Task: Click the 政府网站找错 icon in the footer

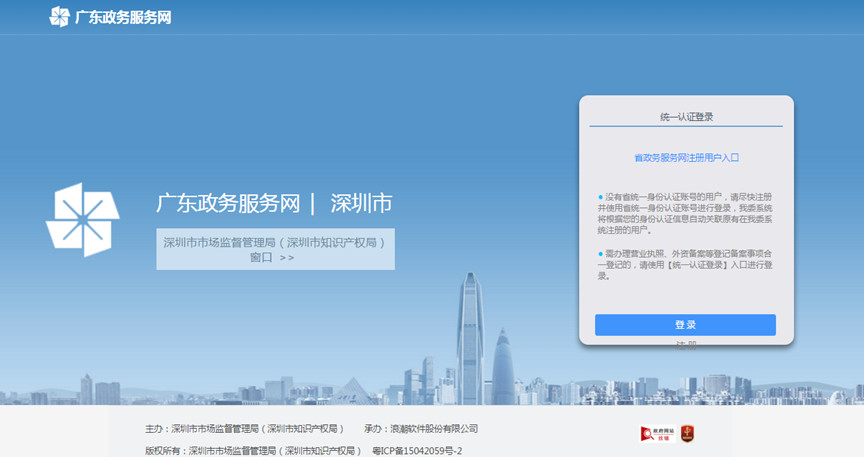Action: (655, 434)
